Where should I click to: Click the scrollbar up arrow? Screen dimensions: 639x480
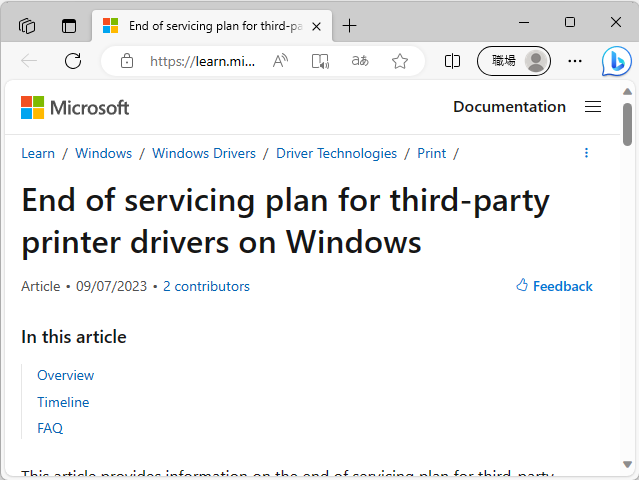pyautogui.click(x=628, y=92)
